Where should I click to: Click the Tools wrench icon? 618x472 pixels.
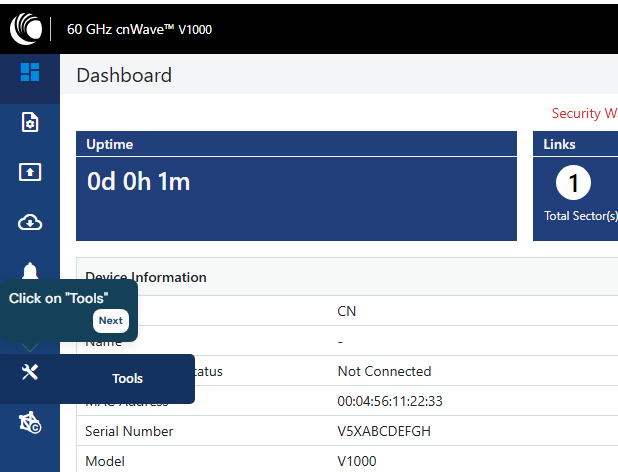pos(30,372)
